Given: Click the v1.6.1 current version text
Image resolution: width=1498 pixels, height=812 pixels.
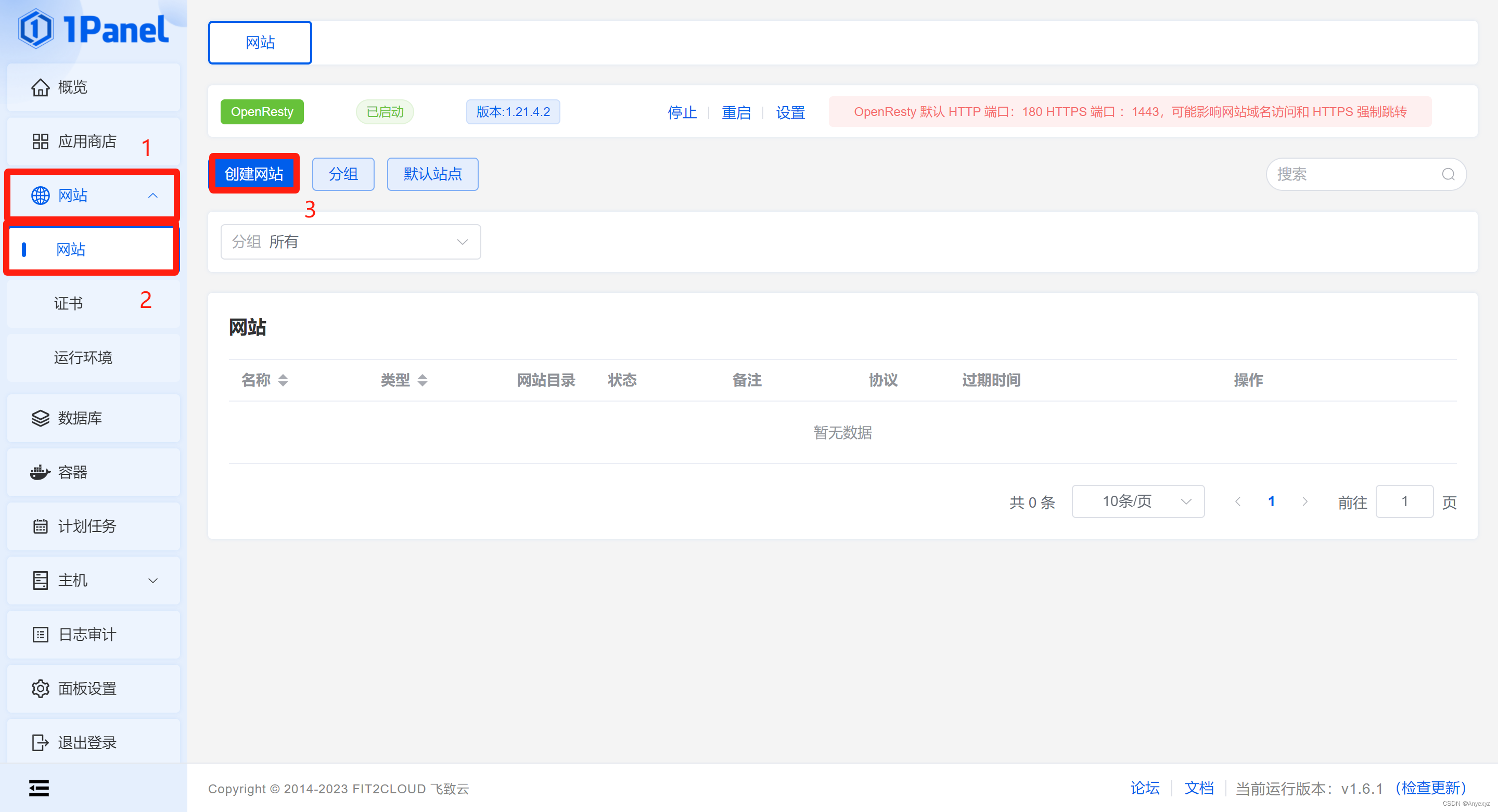Looking at the screenshot, I should pos(1362,788).
